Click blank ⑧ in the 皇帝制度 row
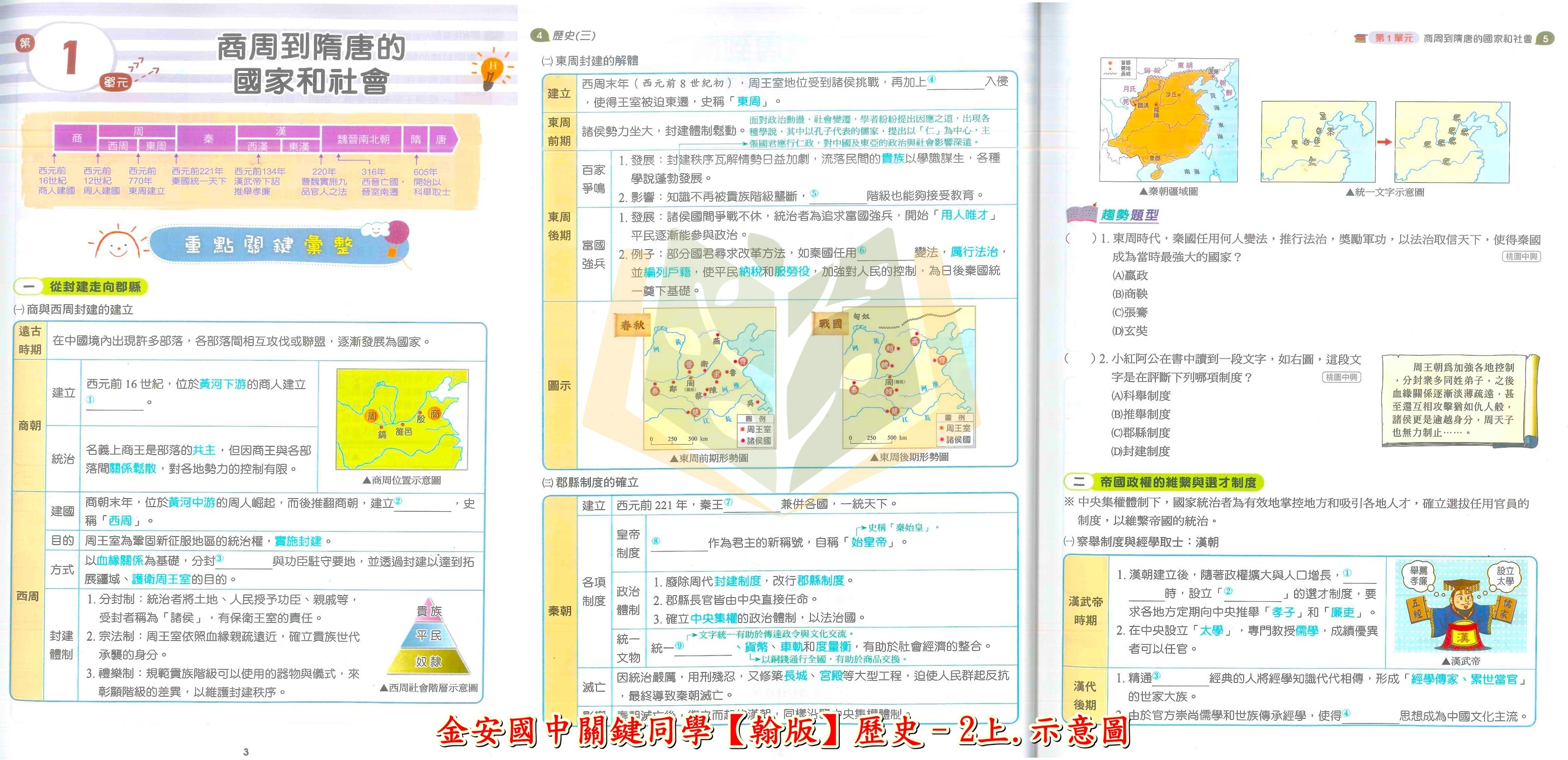 (x=679, y=543)
